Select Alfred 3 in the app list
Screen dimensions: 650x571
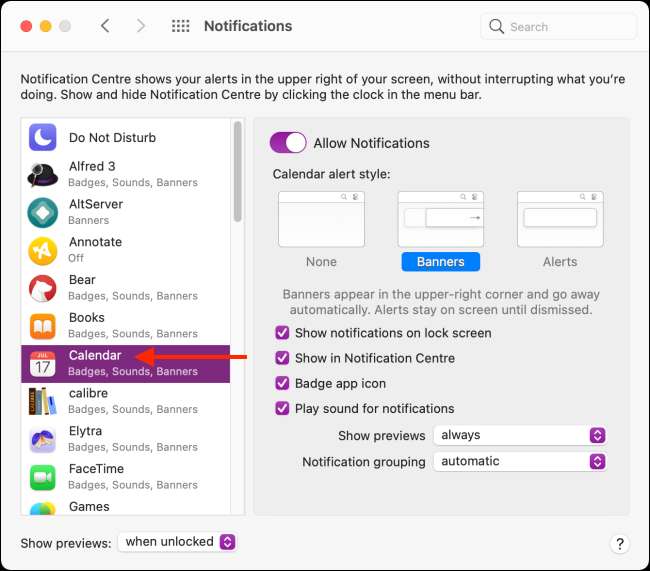pyautogui.click(x=126, y=175)
